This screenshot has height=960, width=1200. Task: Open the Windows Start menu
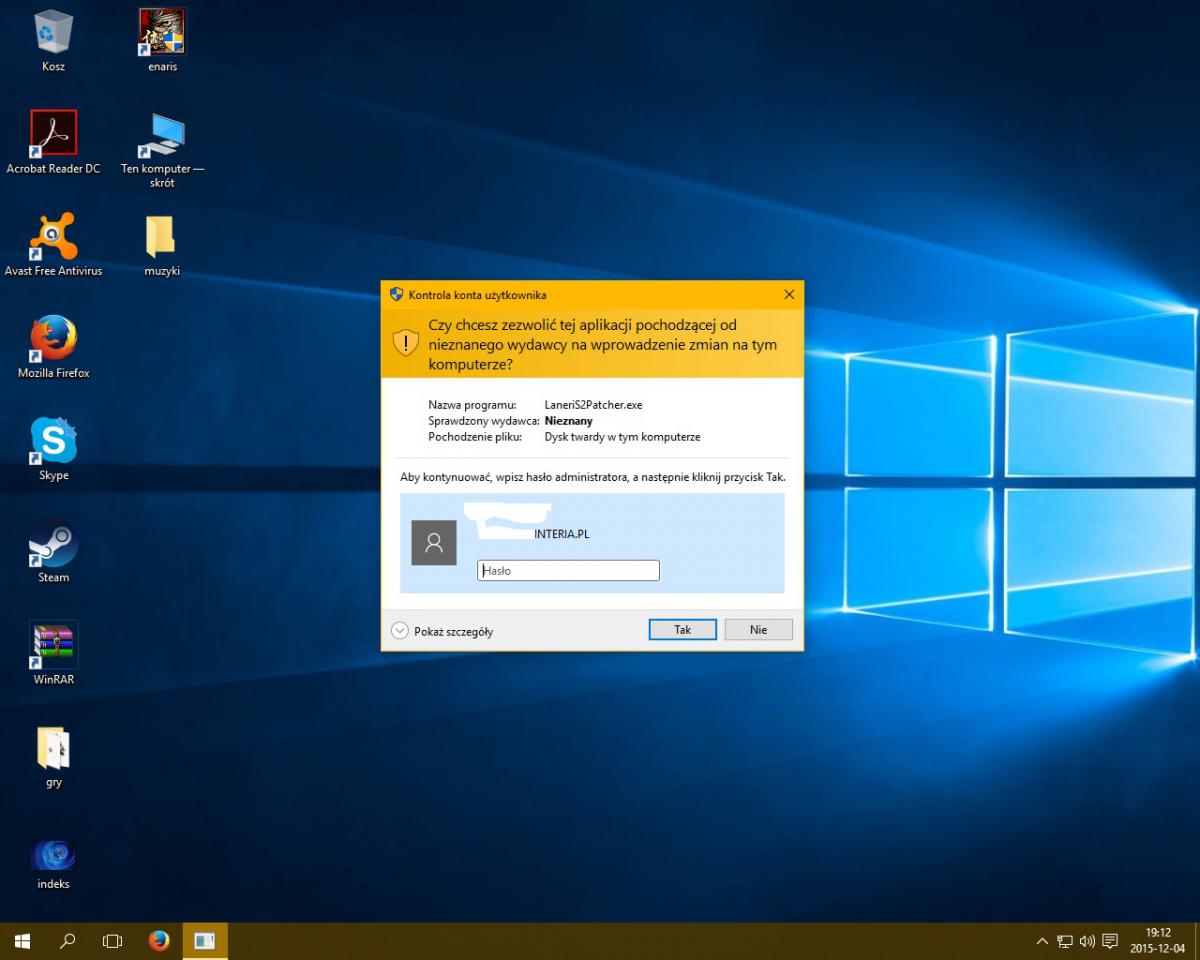(22, 941)
